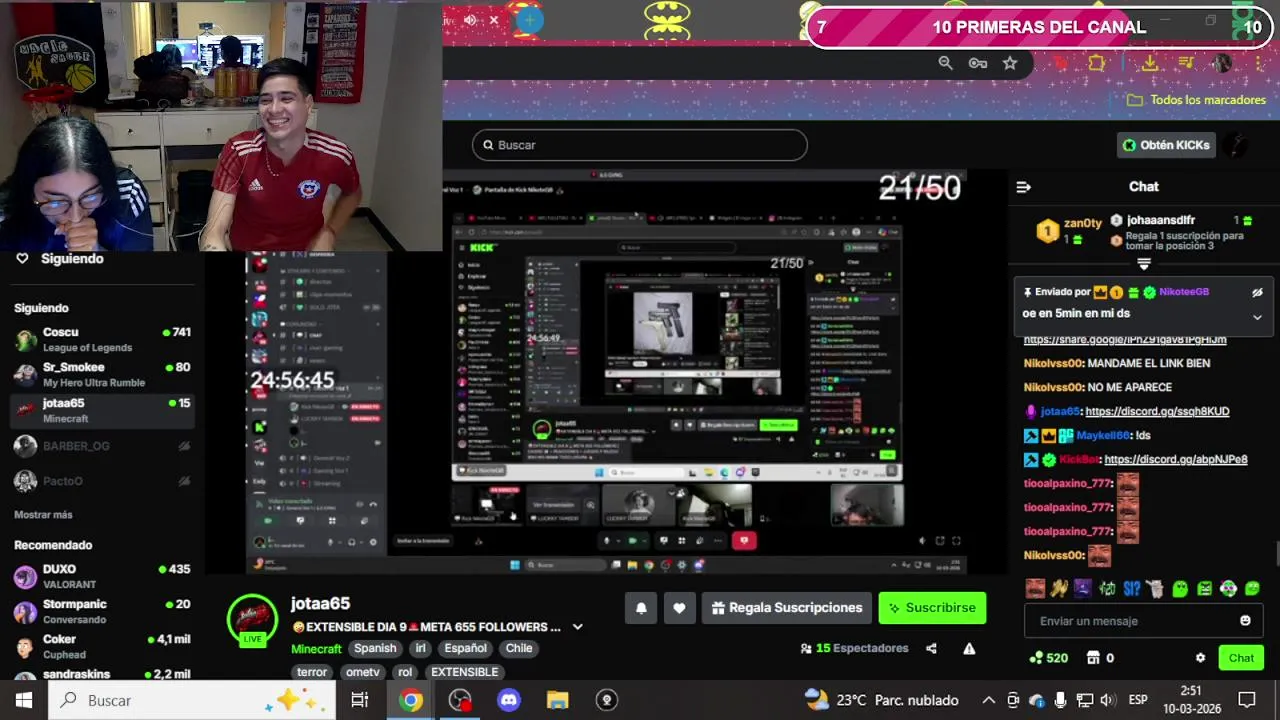Open the DUXO recommended channel
The image size is (1280, 720).
(x=102, y=576)
